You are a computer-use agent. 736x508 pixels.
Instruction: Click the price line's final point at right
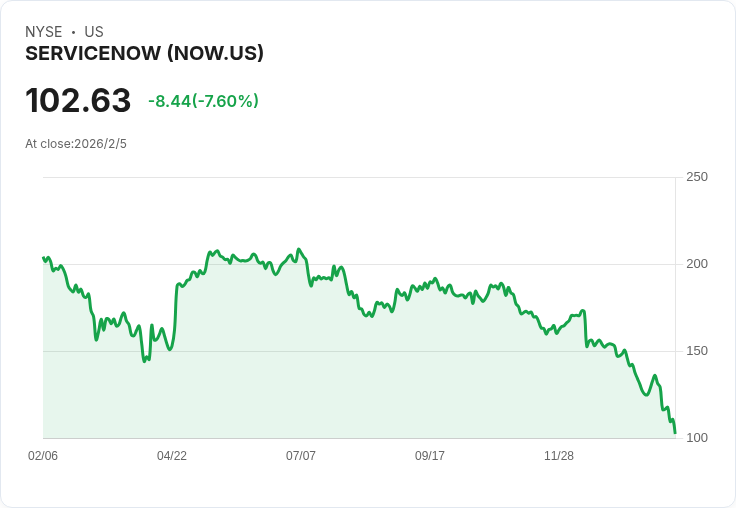(x=675, y=433)
